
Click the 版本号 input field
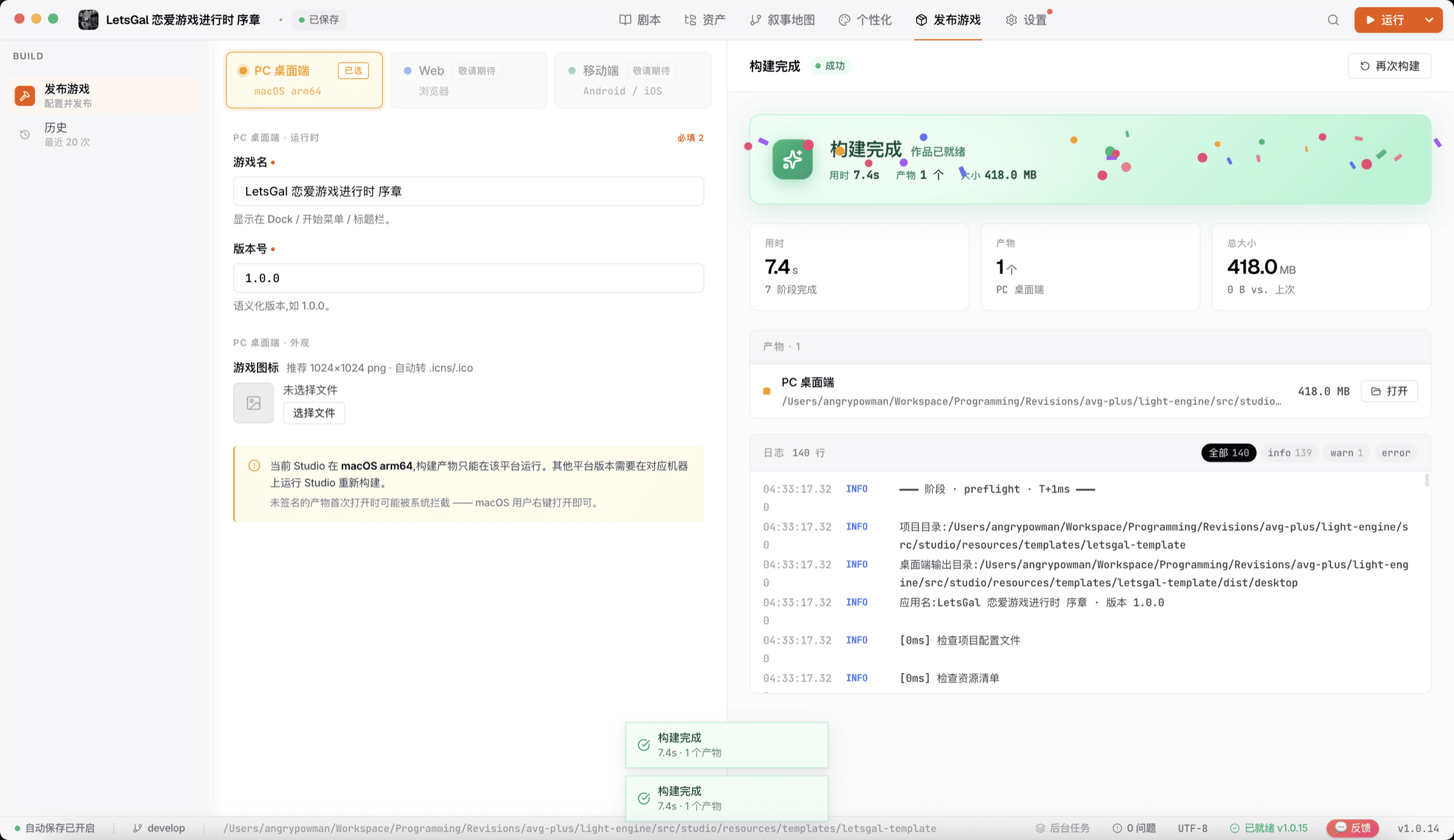coord(468,278)
